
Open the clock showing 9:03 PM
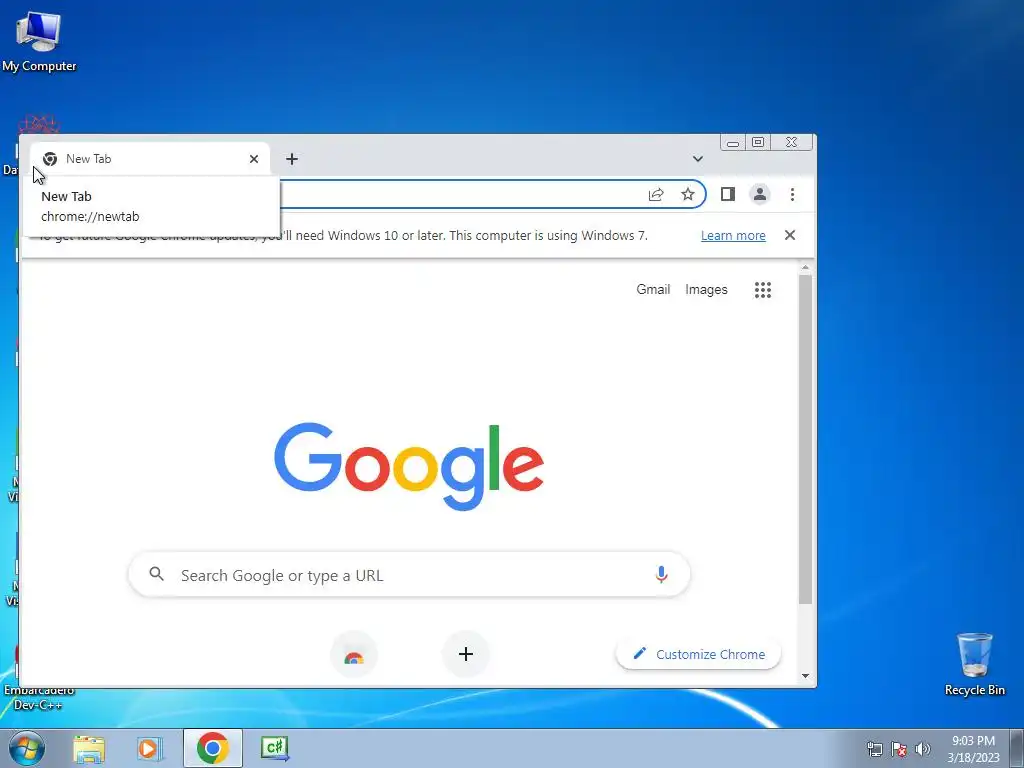(x=973, y=748)
